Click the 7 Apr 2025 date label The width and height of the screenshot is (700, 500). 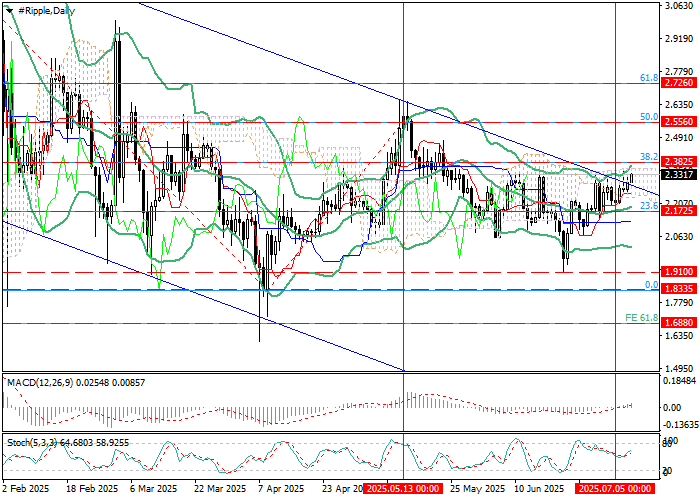pos(282,488)
